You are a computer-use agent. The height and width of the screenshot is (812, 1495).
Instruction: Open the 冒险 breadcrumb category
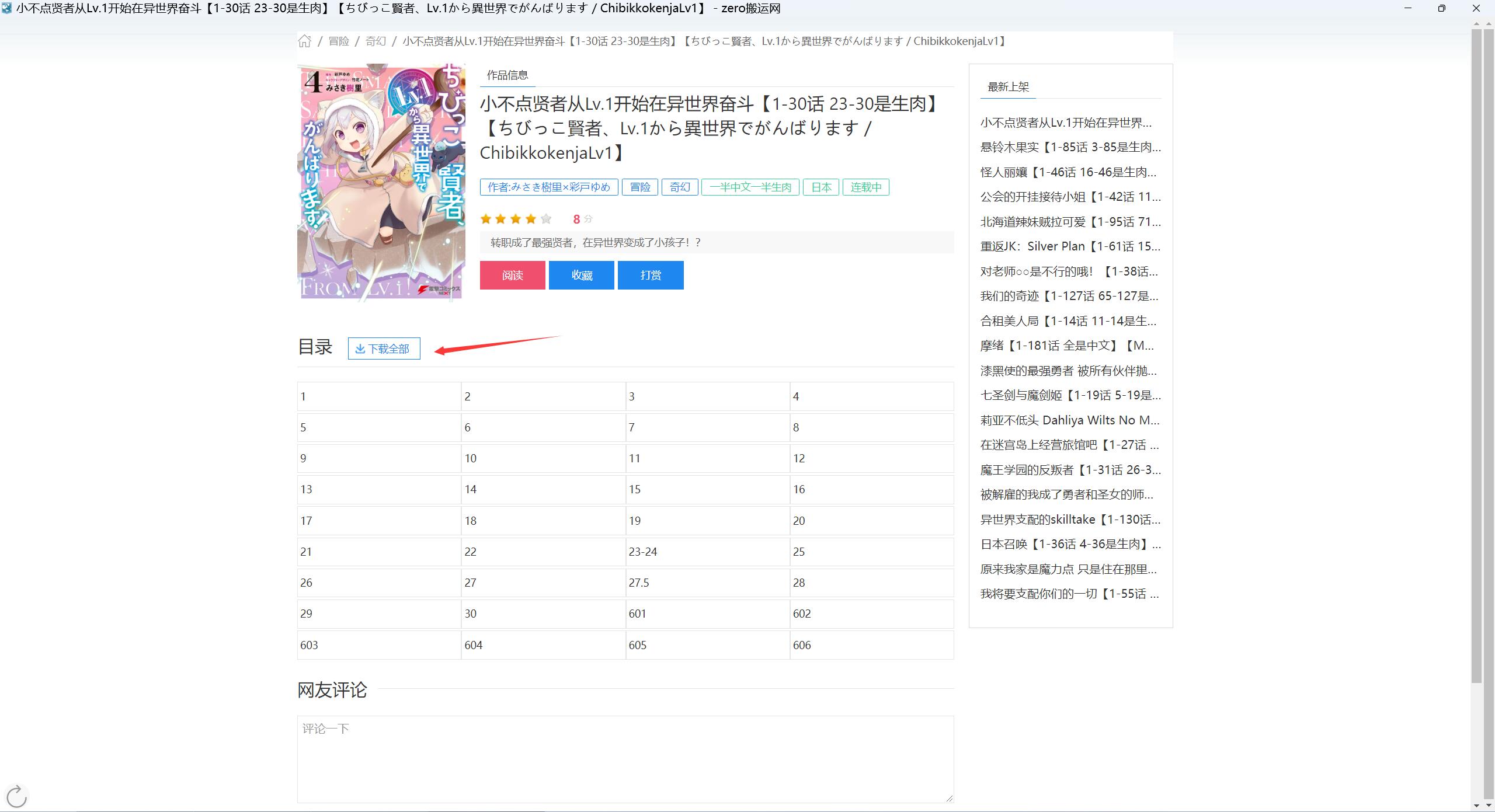[339, 41]
